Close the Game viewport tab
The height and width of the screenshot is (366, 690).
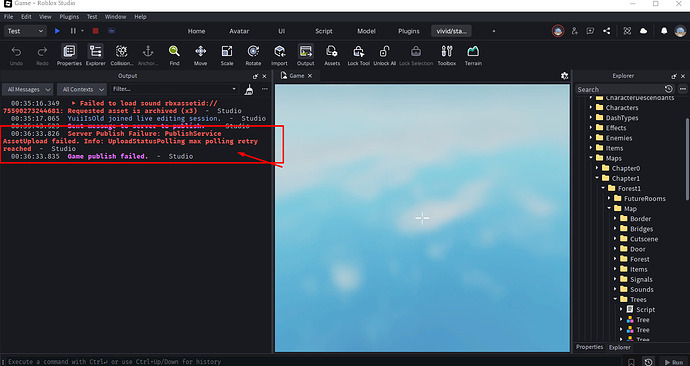tap(310, 76)
